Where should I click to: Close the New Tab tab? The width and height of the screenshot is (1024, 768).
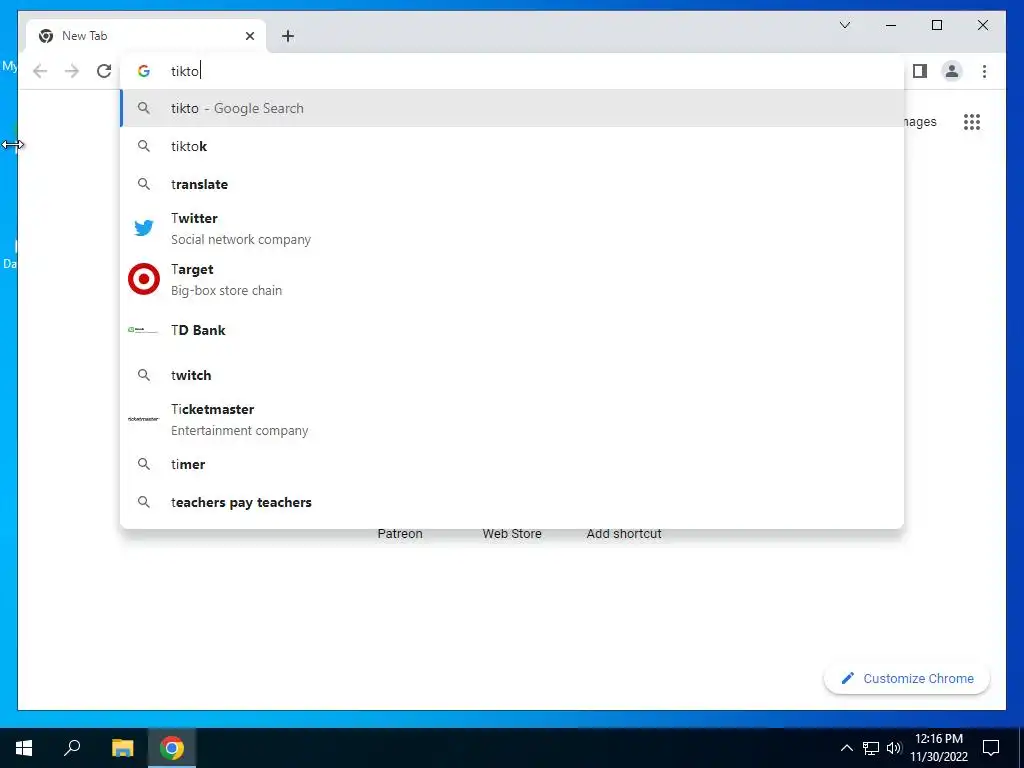(249, 36)
